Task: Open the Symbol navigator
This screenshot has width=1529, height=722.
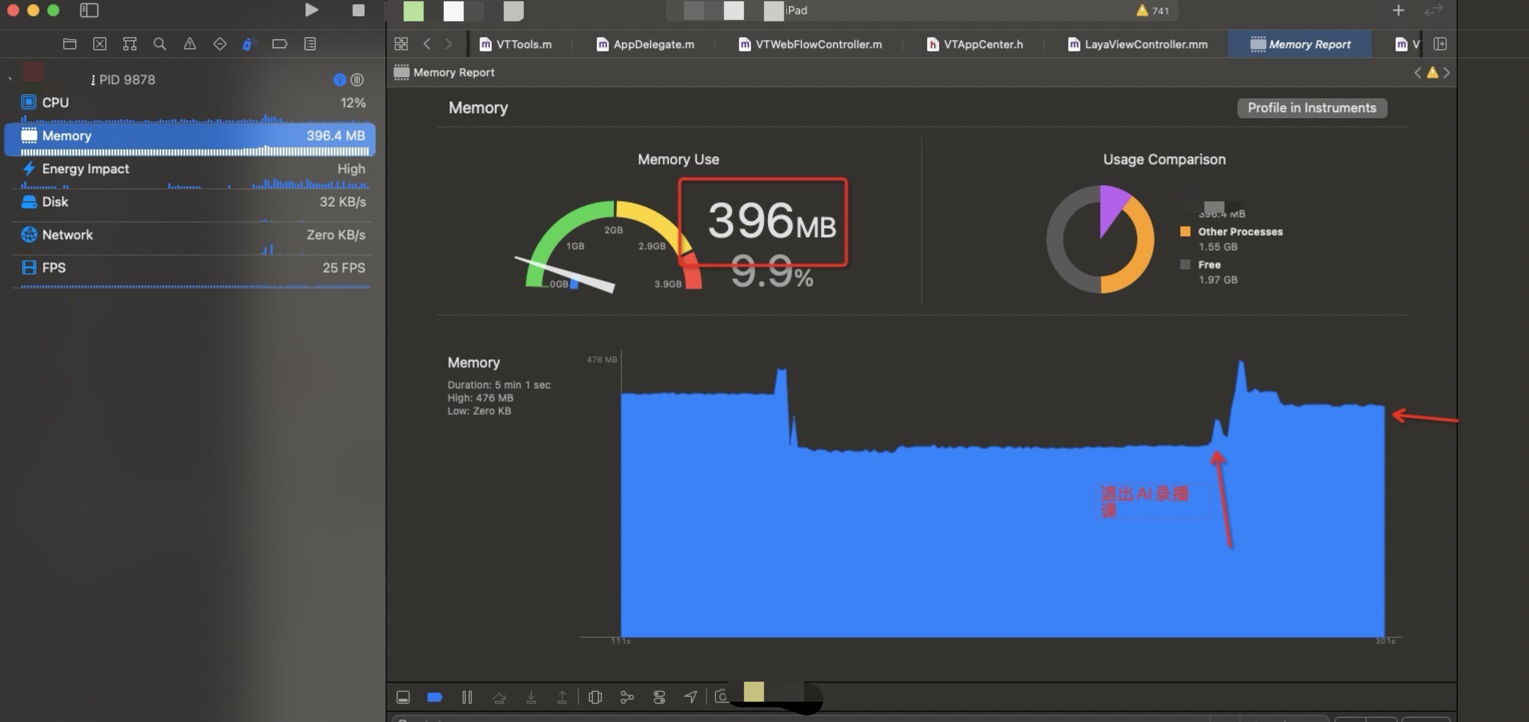Action: [x=130, y=44]
